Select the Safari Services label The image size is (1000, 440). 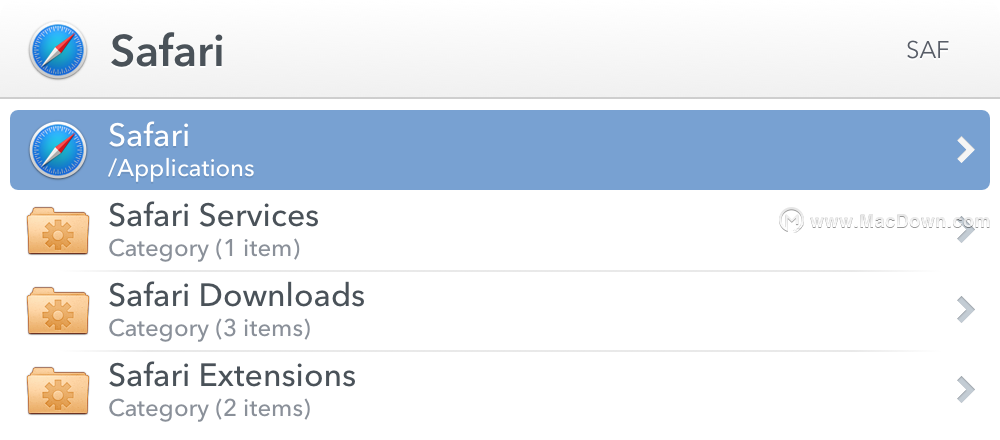(214, 216)
